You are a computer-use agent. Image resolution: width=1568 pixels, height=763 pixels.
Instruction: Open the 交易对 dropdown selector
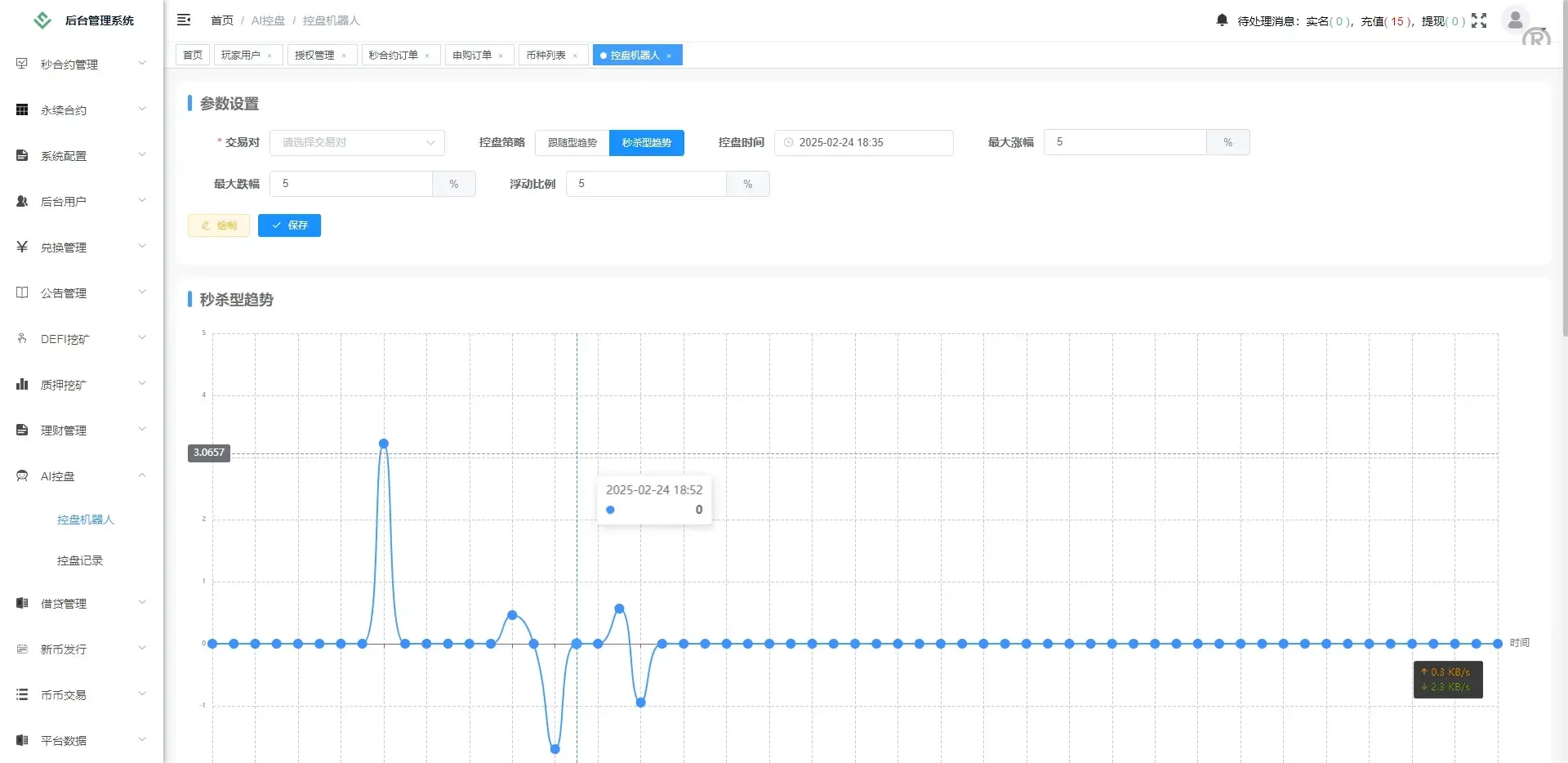[x=357, y=142]
